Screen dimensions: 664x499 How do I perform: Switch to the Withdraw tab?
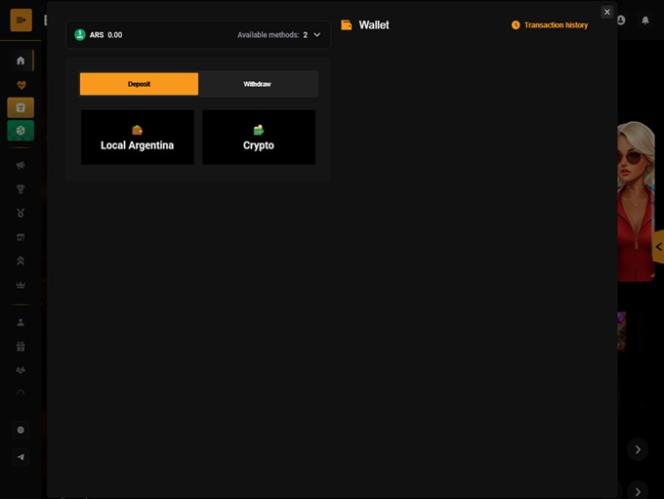[x=258, y=84]
